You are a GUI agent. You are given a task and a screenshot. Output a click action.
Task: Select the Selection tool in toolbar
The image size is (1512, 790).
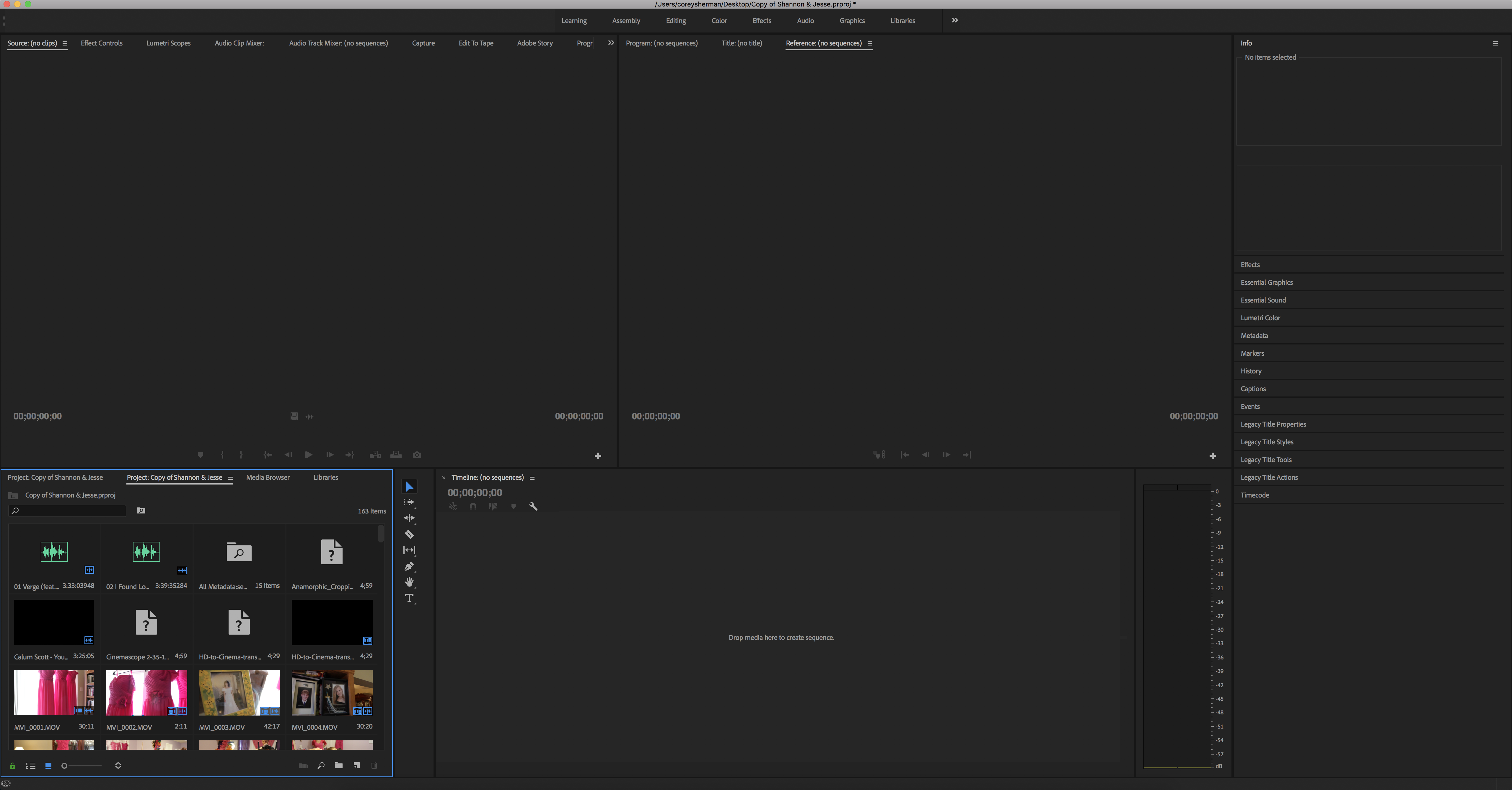click(x=409, y=487)
